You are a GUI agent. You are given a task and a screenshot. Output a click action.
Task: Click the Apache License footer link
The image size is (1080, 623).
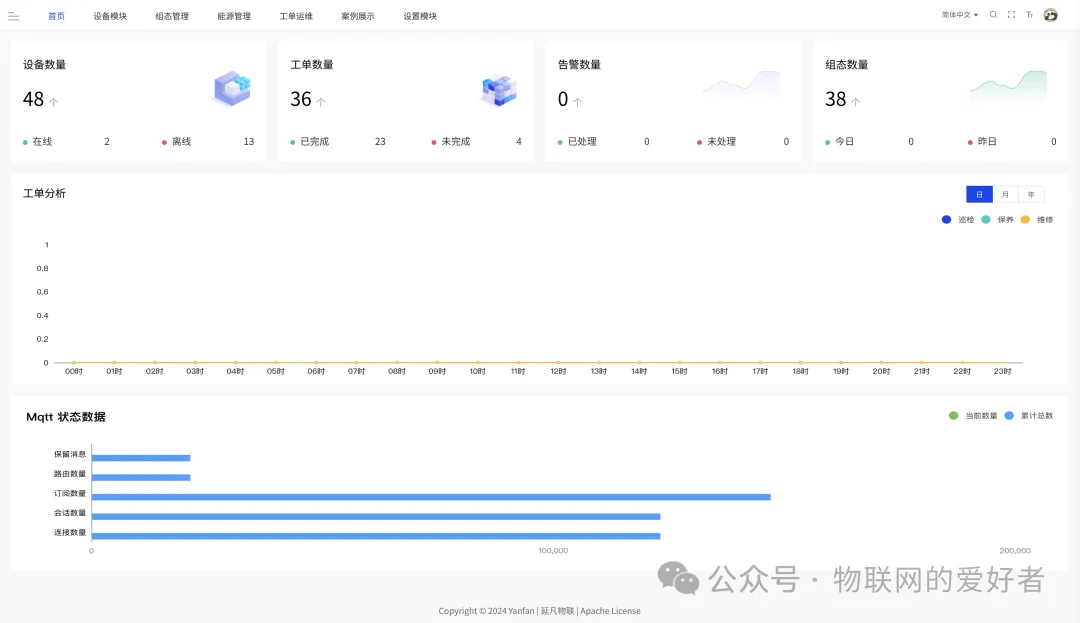610,611
